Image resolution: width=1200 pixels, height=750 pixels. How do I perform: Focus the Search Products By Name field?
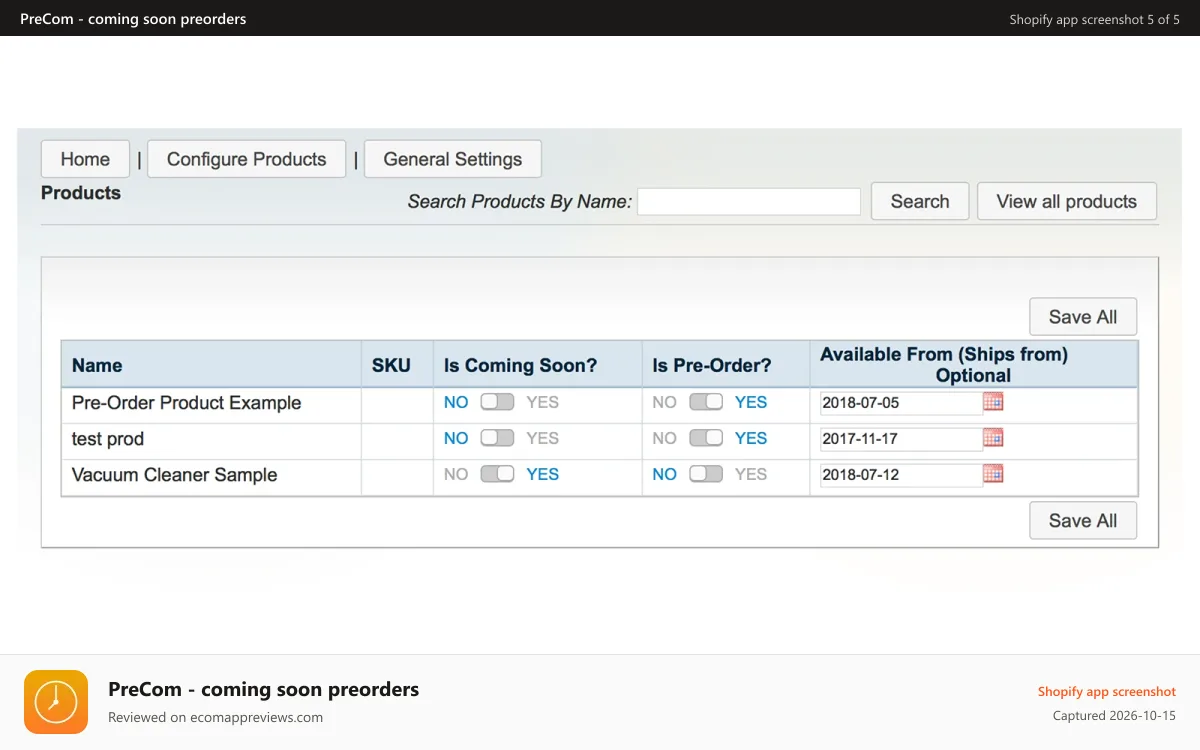749,201
